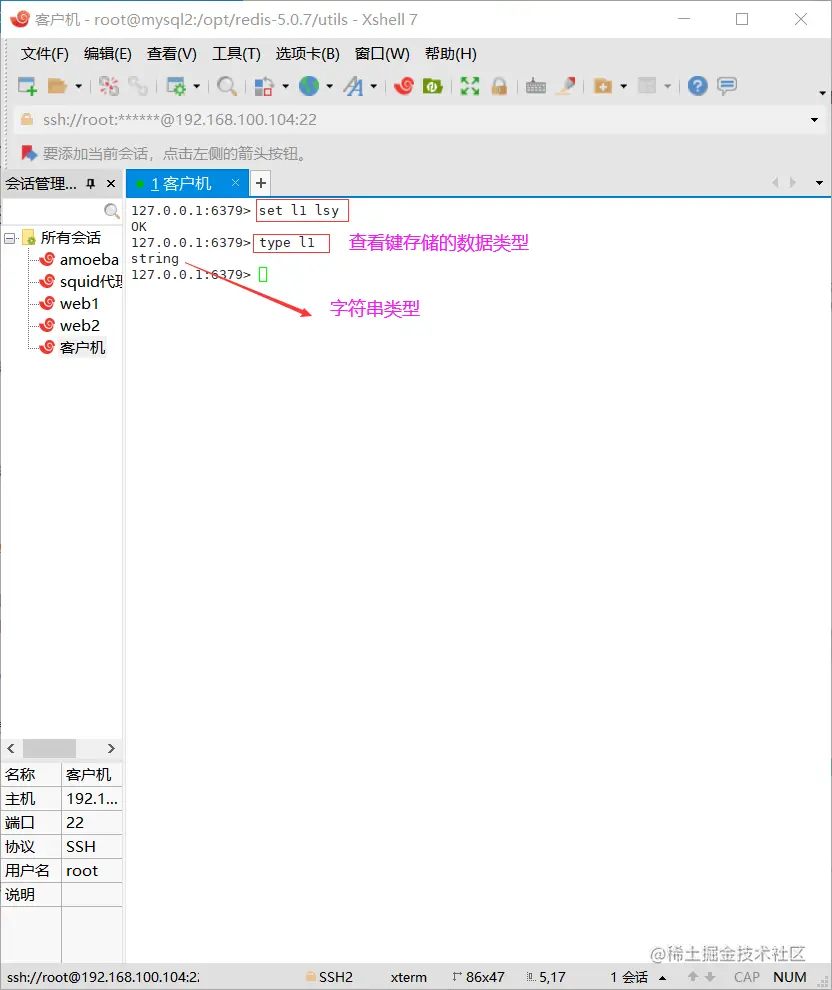Close the session manager panel
The image size is (832, 990).
(x=111, y=184)
